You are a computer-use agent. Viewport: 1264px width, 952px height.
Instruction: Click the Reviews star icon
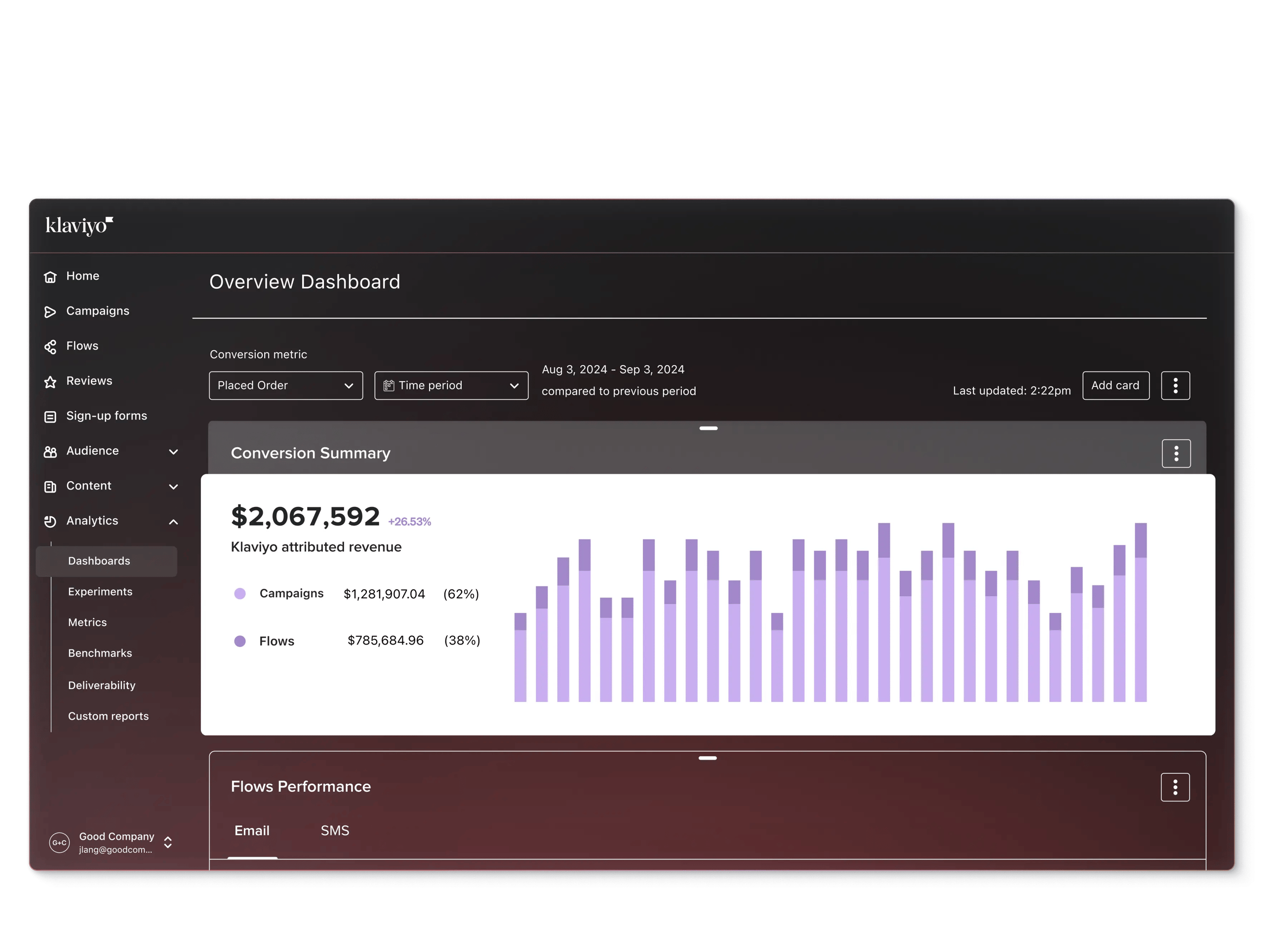(x=50, y=381)
